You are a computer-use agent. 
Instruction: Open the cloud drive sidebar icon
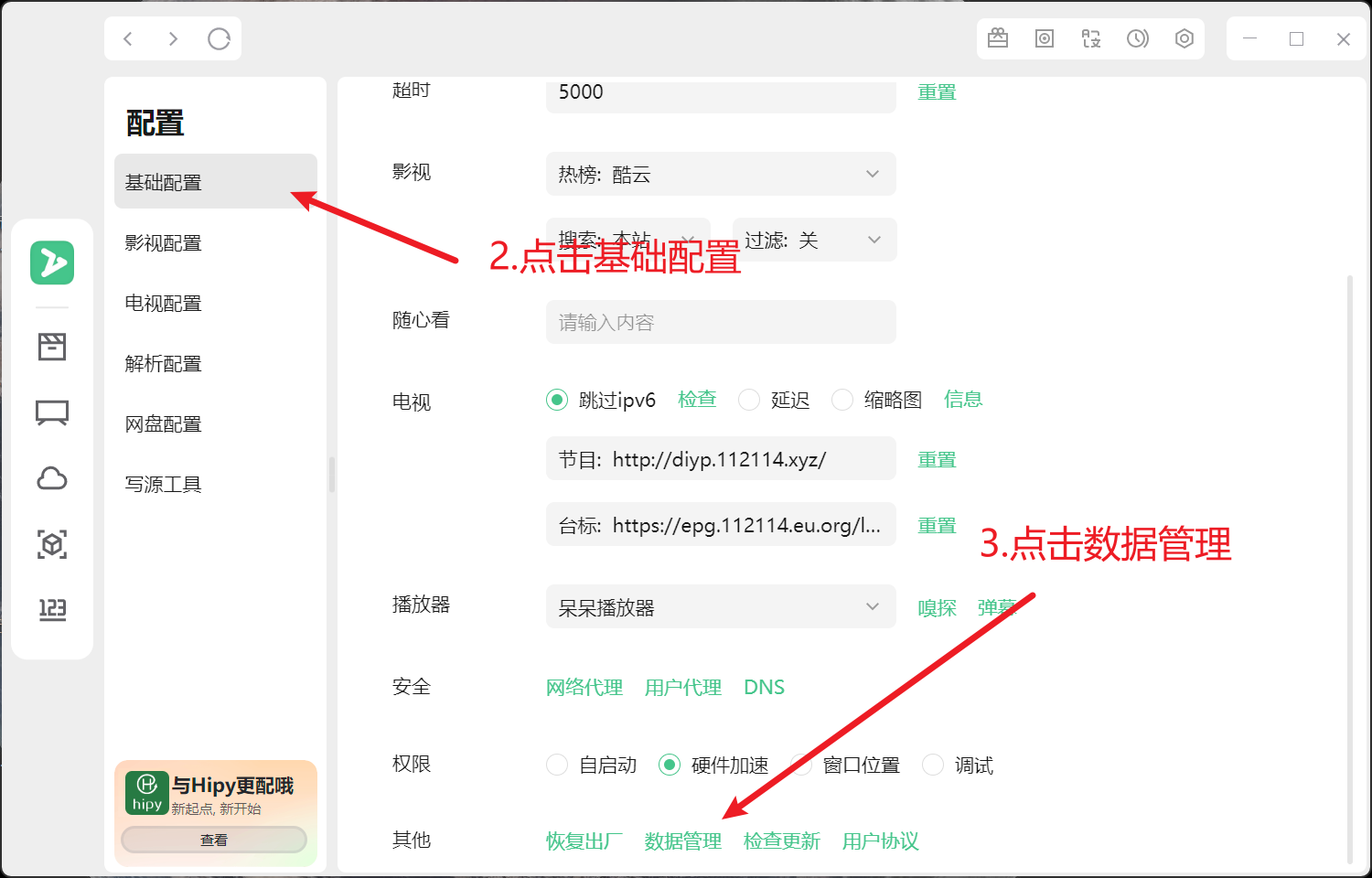52,478
